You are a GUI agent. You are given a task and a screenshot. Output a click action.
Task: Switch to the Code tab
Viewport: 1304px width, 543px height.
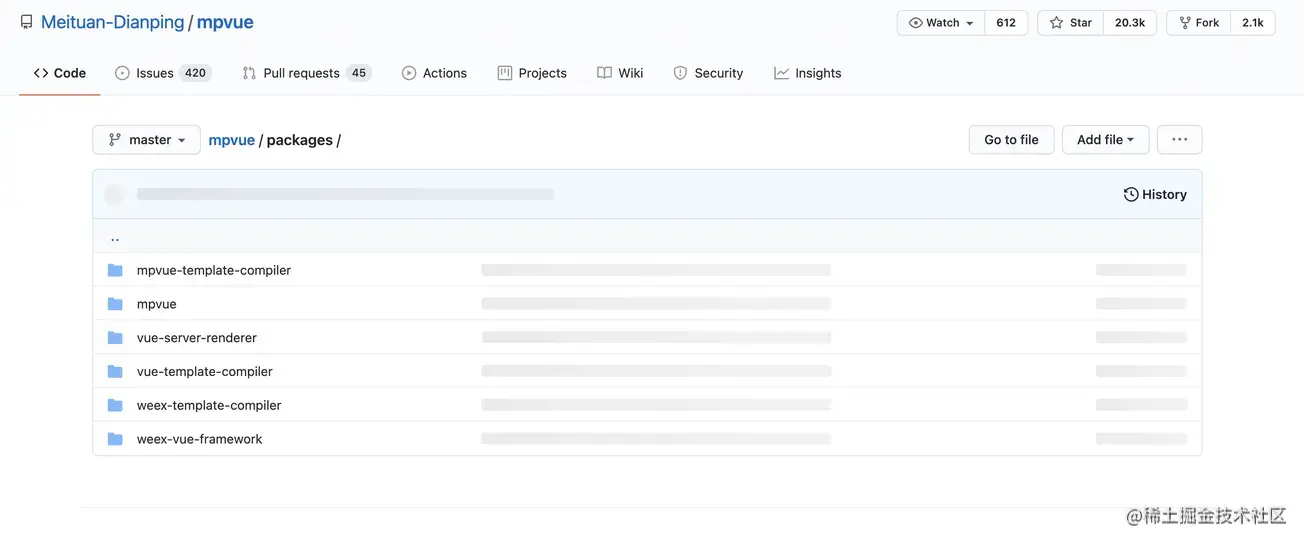tap(60, 73)
